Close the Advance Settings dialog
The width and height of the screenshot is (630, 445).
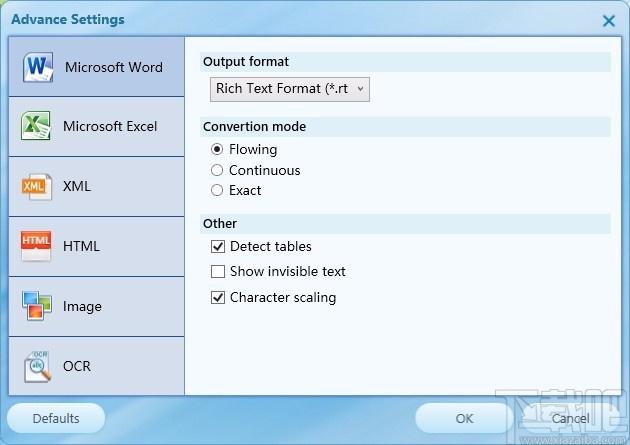point(609,21)
